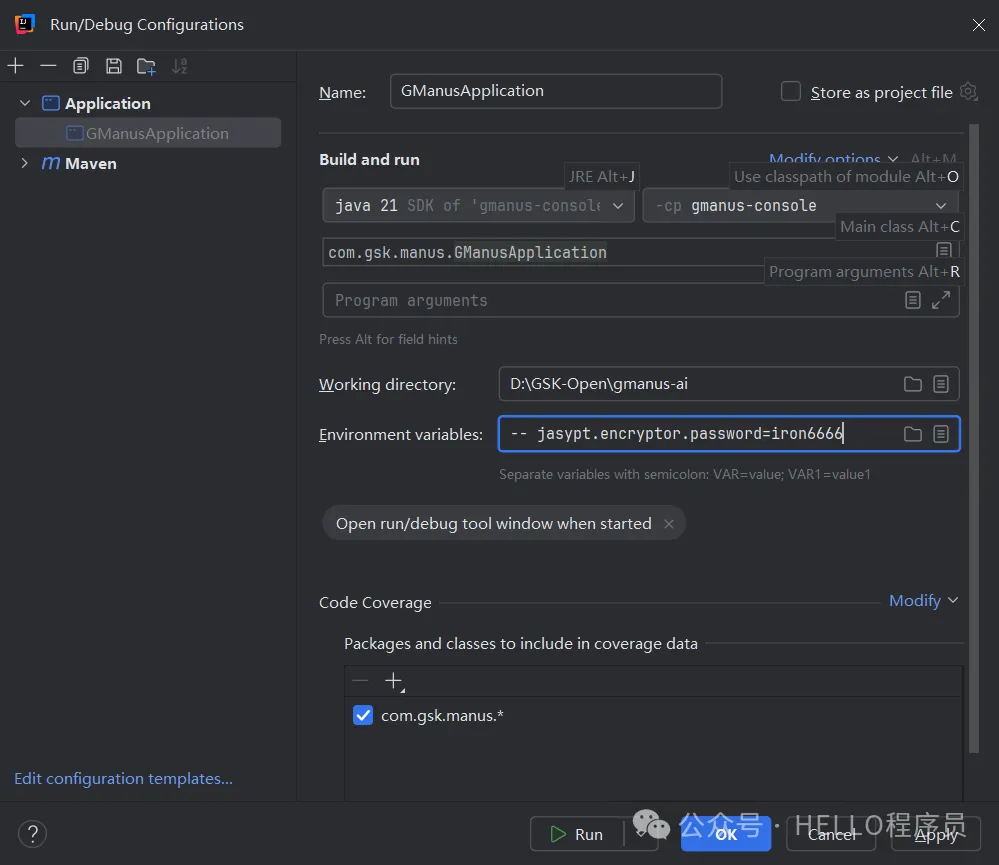Remove the selected configuration
This screenshot has width=999, height=865.
pos(48,66)
